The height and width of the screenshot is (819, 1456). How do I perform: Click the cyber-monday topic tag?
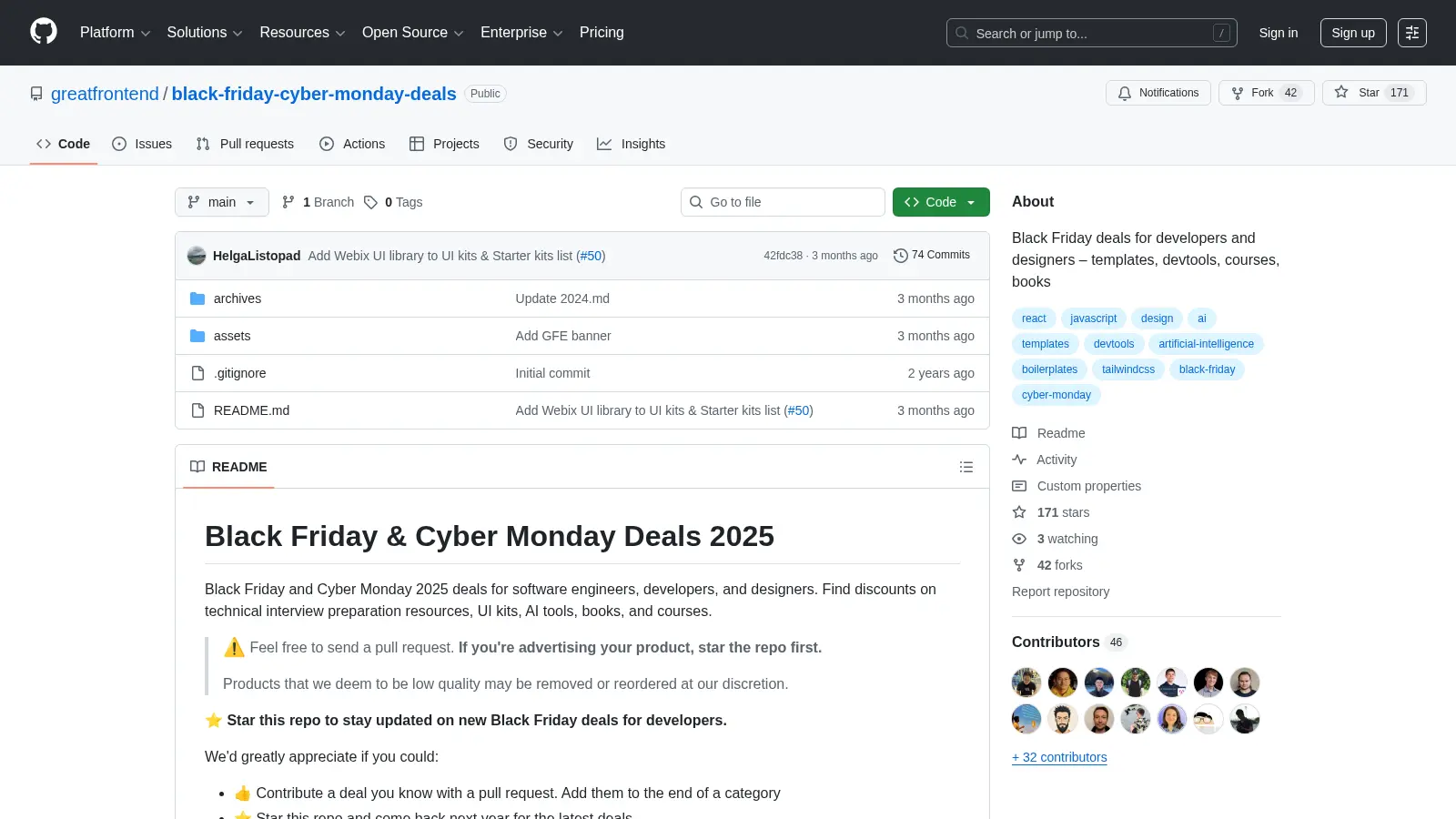click(x=1056, y=395)
